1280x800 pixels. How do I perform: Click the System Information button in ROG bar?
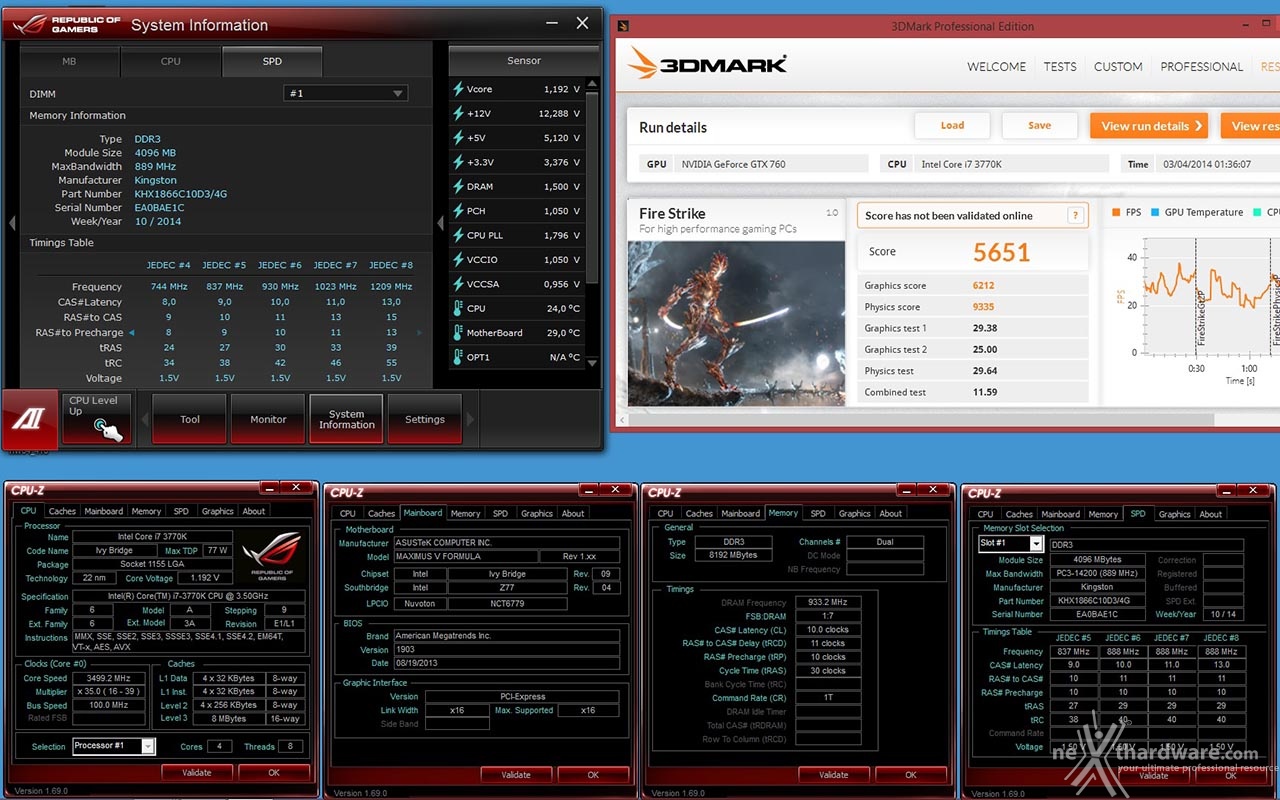pyautogui.click(x=347, y=420)
